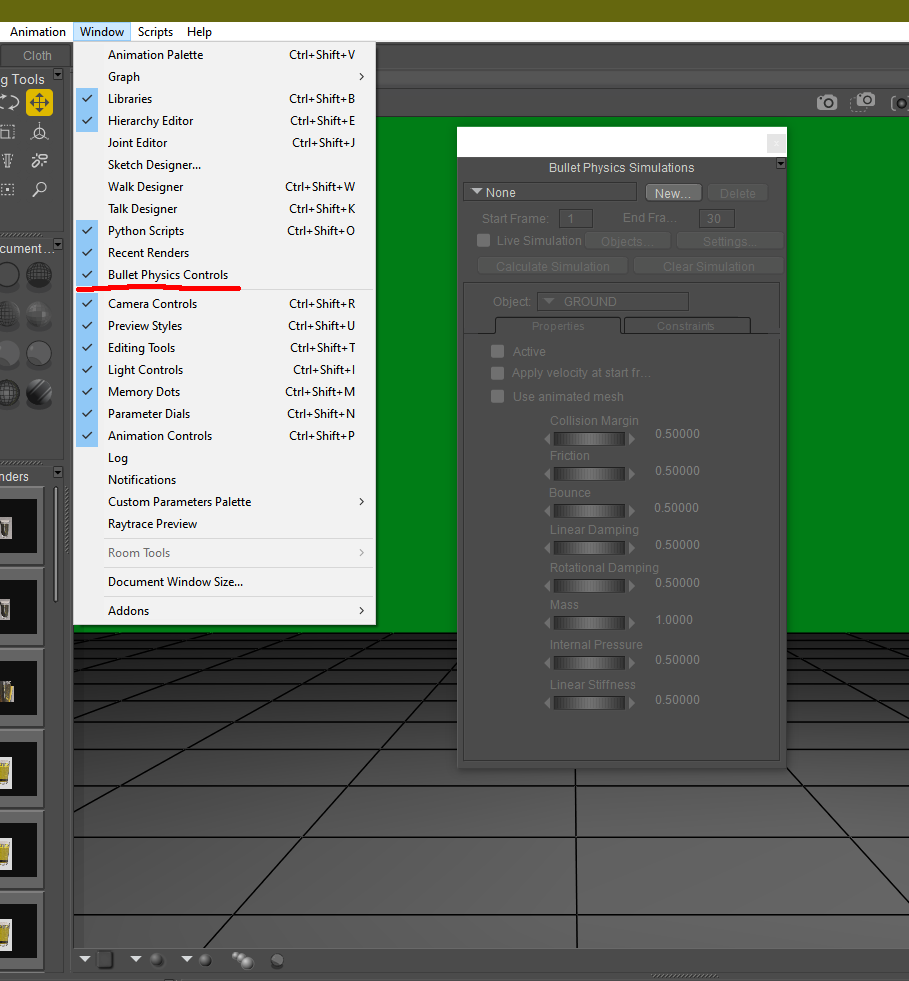This screenshot has height=981, width=909.
Task: Click the Recent Renders panel scrollbar
Action: pyautogui.click(x=56, y=544)
